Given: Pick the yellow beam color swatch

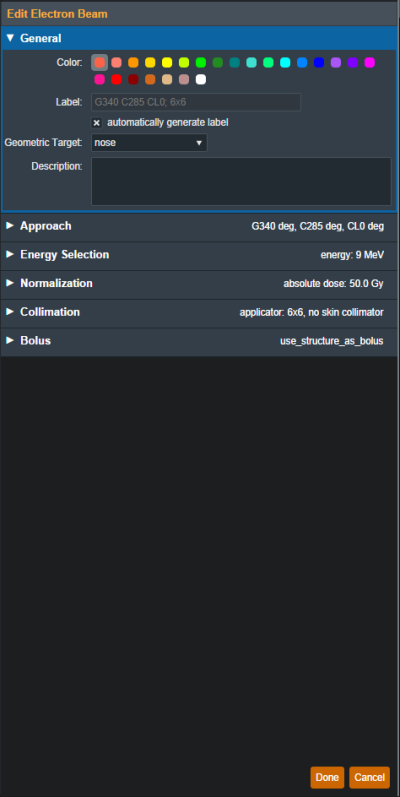Looking at the screenshot, I should coord(167,63).
